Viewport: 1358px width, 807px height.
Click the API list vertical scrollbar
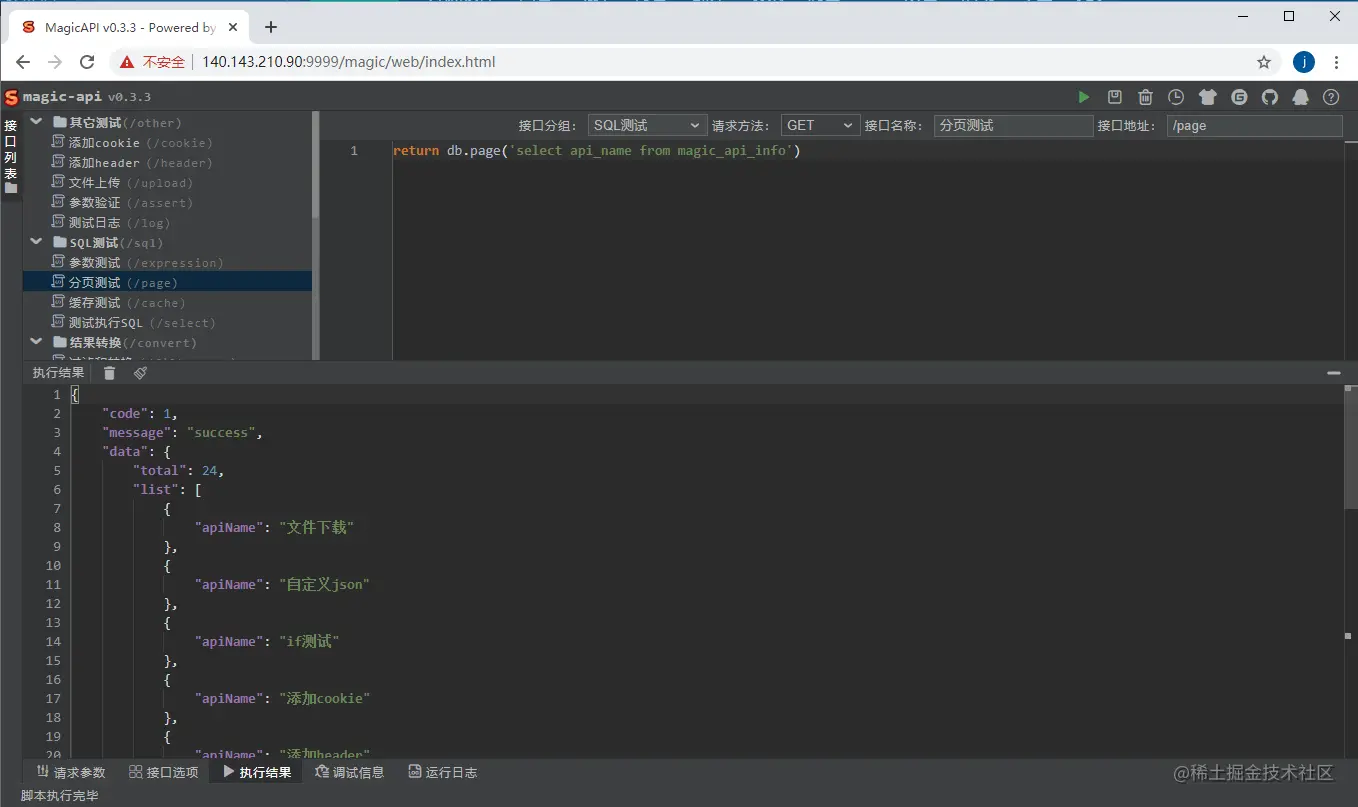pos(316,165)
